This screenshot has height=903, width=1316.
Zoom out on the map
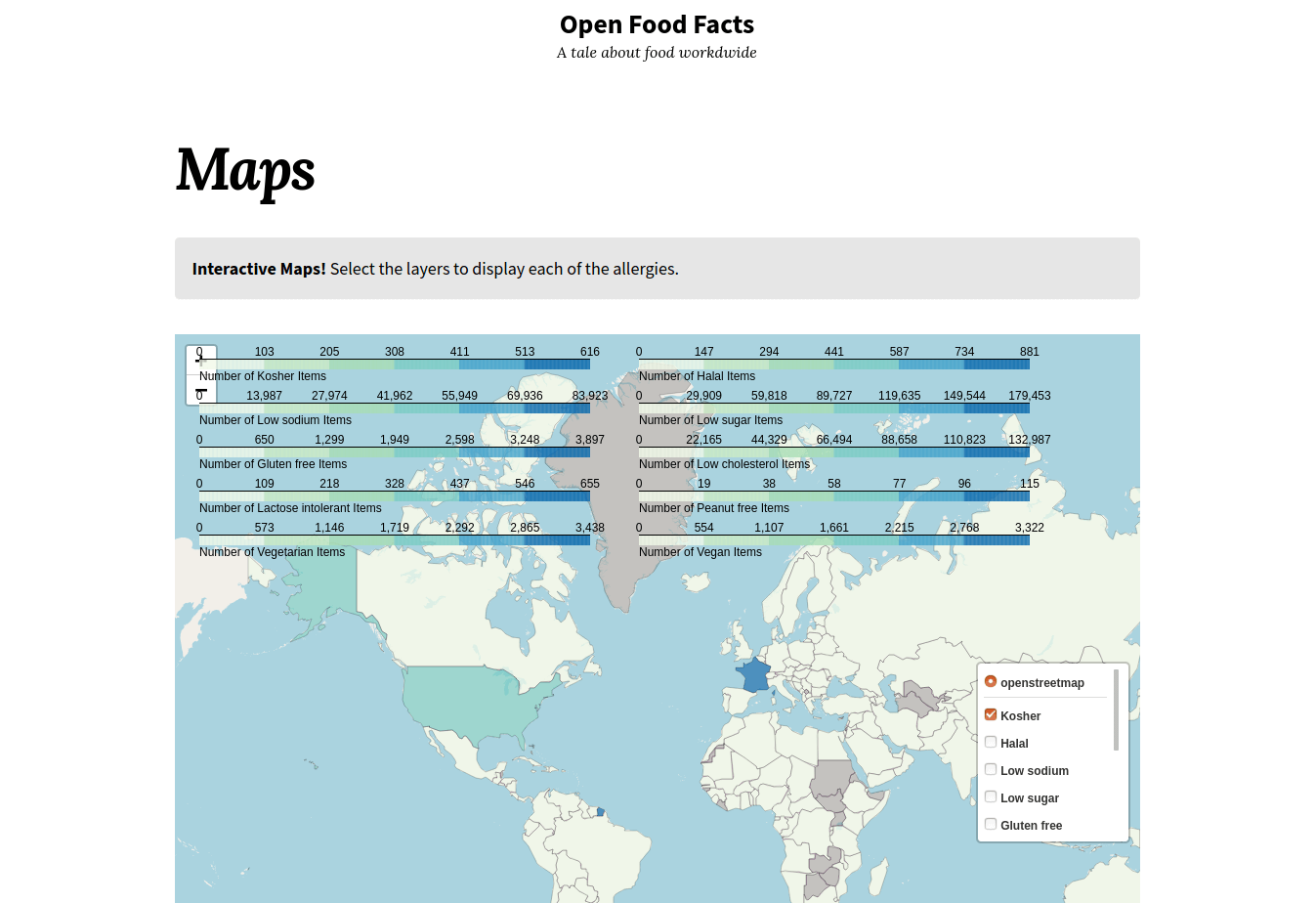click(201, 390)
